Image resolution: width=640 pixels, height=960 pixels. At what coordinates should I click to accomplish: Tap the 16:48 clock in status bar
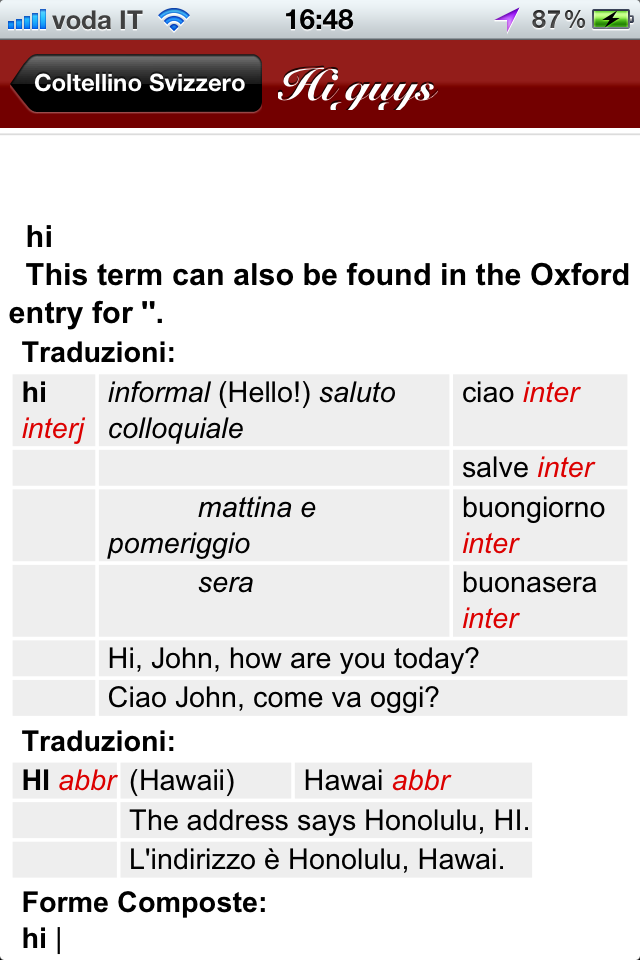pyautogui.click(x=319, y=19)
